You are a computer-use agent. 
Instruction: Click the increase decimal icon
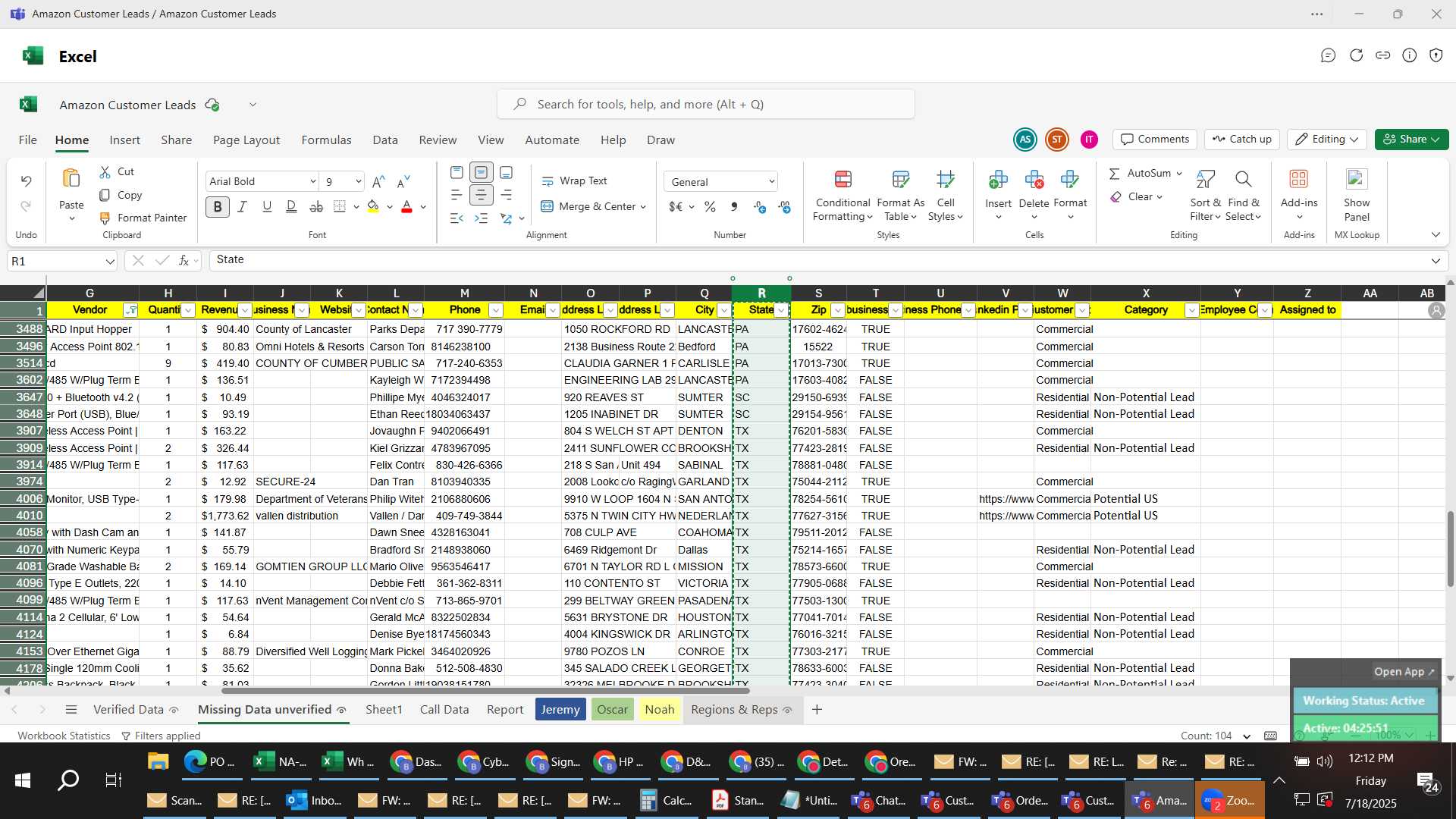[760, 206]
